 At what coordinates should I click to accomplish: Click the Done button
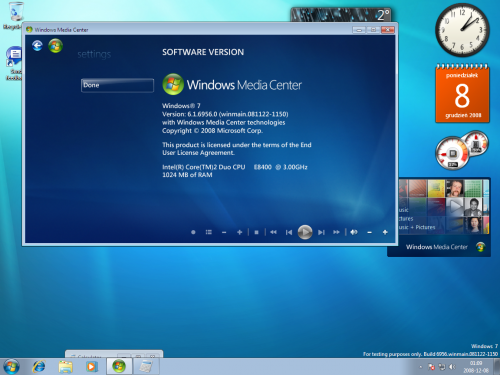pyautogui.click(x=117, y=85)
